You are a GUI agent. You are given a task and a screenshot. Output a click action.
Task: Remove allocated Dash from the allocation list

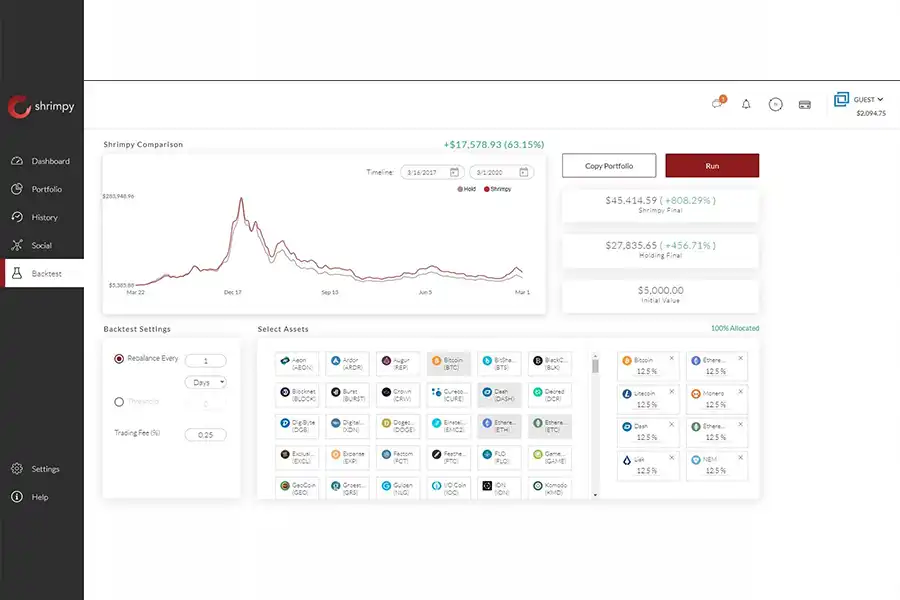[x=672, y=424]
